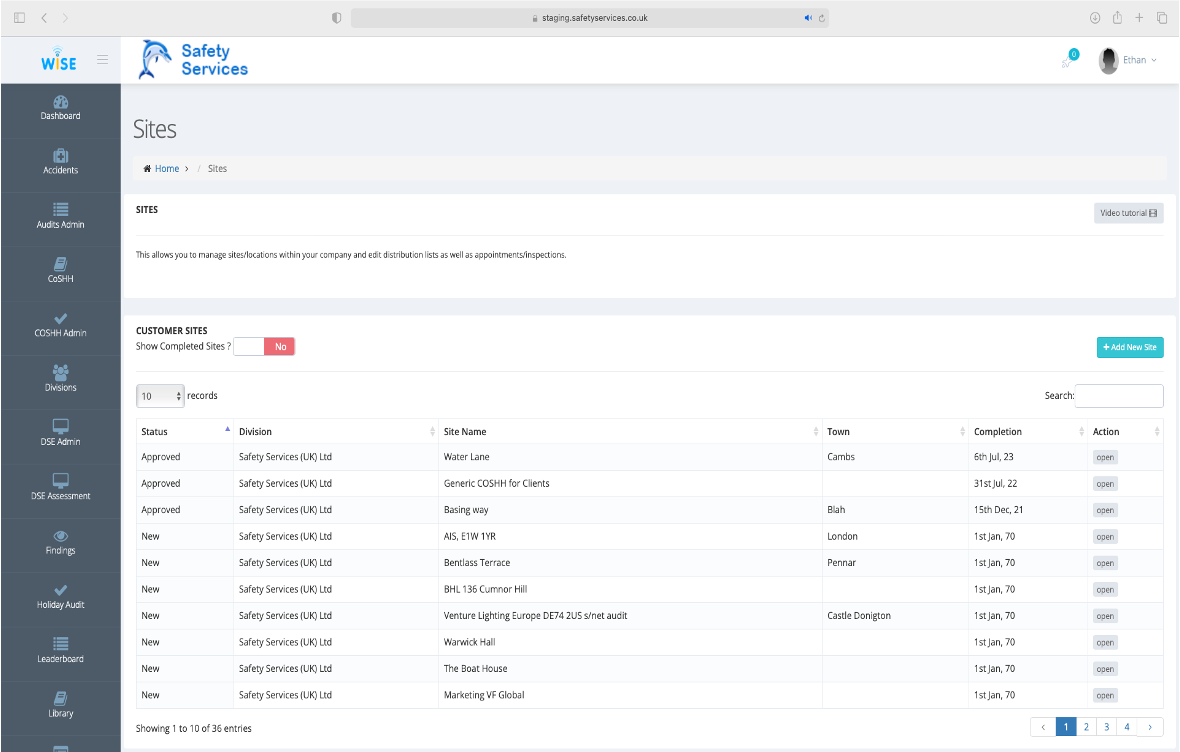Open DSE Assessment monitor icon
Image resolution: width=1180 pixels, height=752 pixels.
point(60,481)
